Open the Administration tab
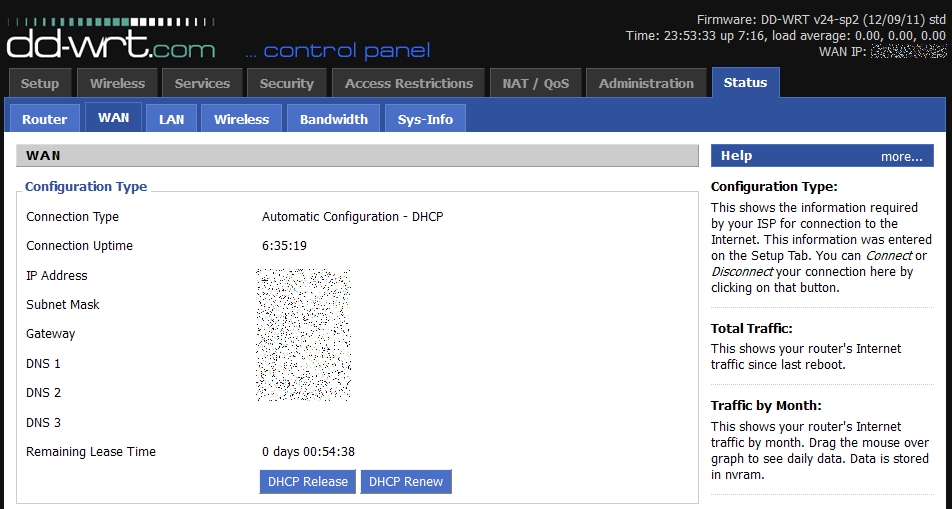 [x=646, y=84]
